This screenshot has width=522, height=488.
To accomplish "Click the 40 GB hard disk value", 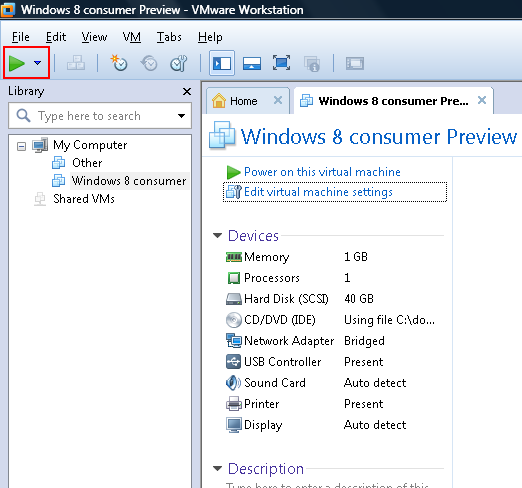I will point(359,299).
